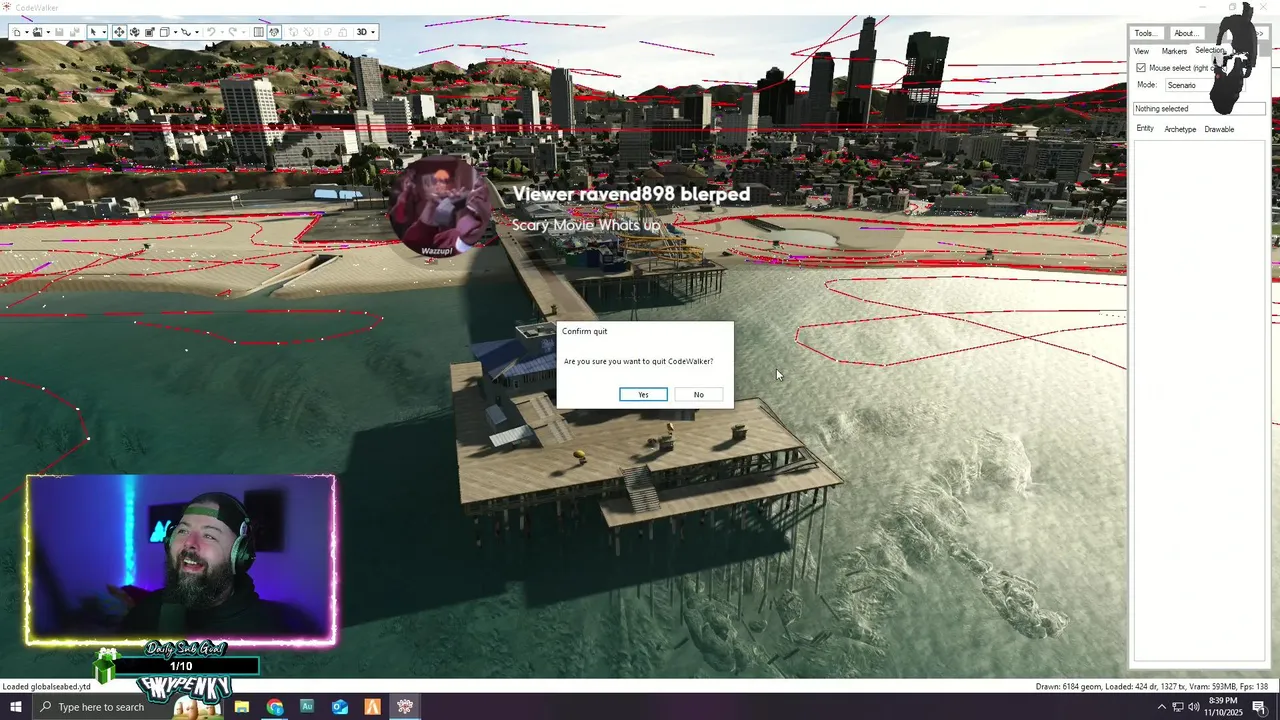Click Yes in Confirm quit dialog
Viewport: 1280px width, 720px height.
pos(643,394)
